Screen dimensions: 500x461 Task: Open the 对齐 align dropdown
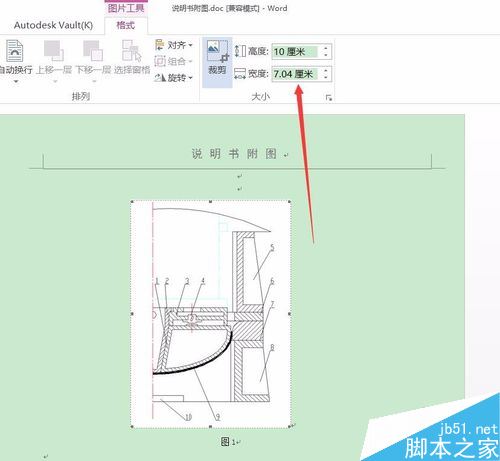coord(174,45)
